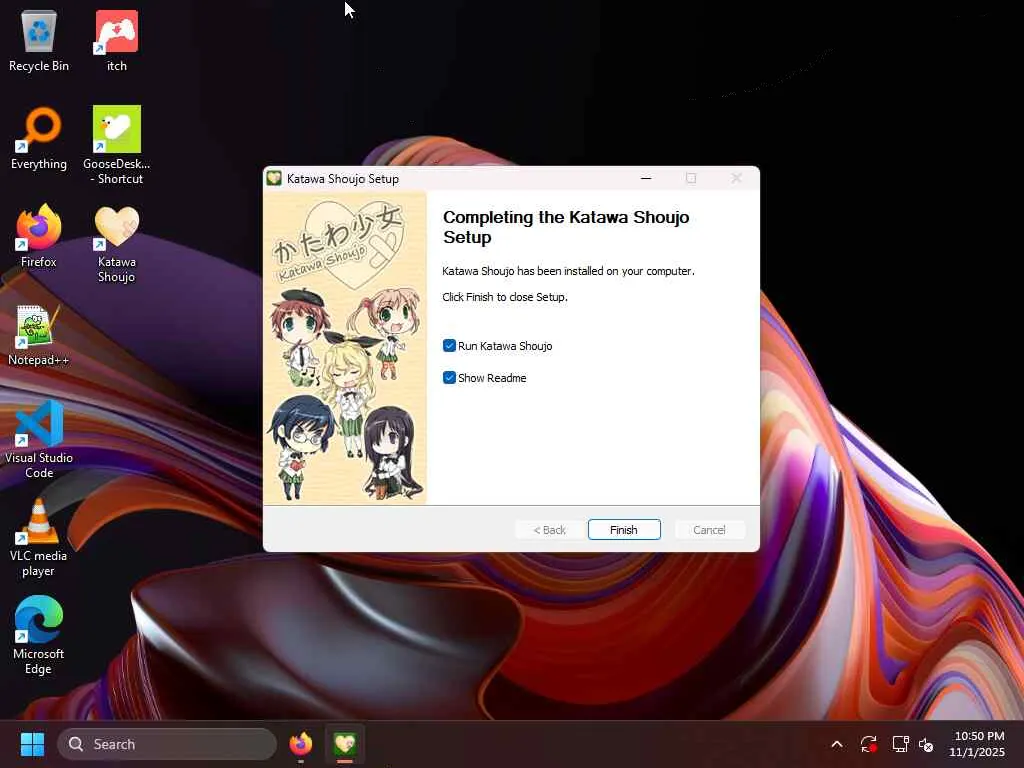This screenshot has height=768, width=1024.
Task: Select the Microsoft Edge desktop icon
Action: (39, 635)
